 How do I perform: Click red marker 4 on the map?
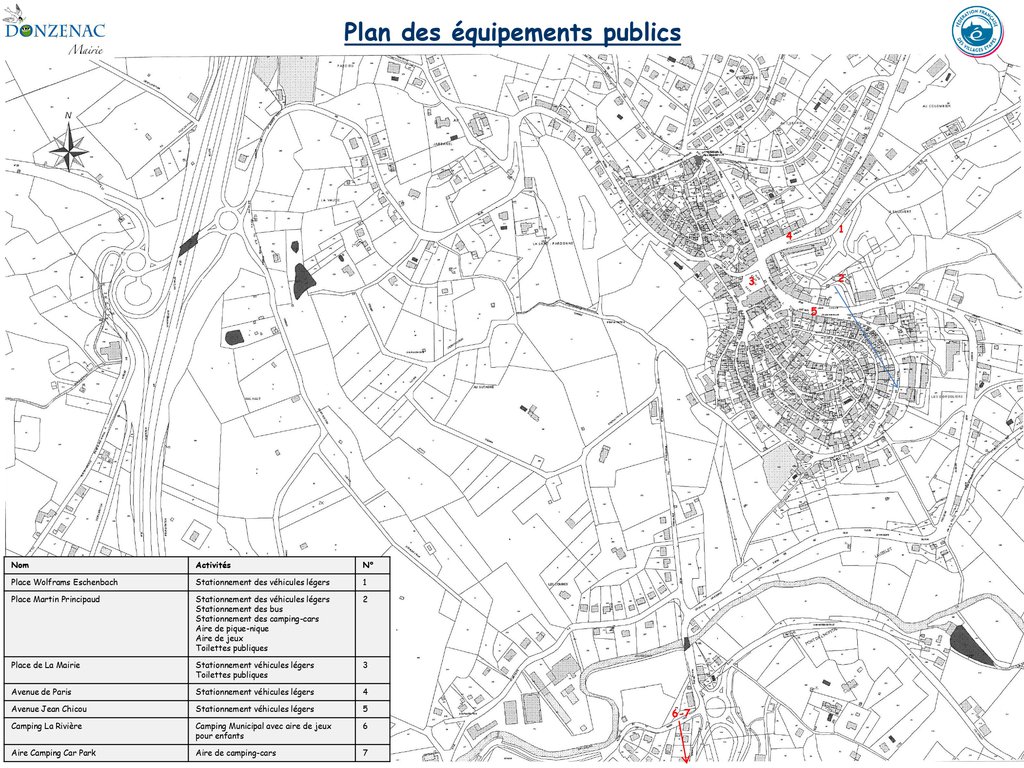[x=789, y=235]
